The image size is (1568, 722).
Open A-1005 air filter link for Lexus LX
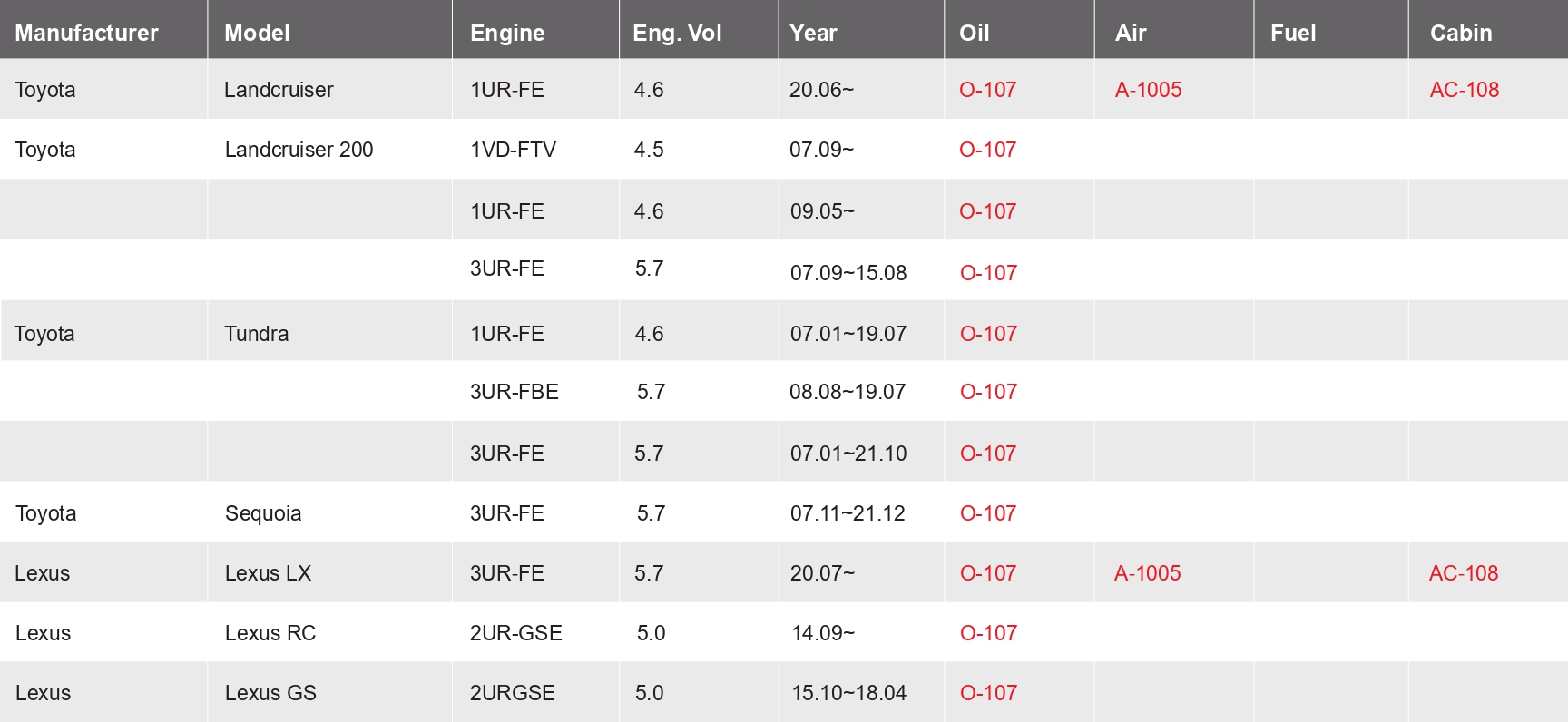(1147, 573)
